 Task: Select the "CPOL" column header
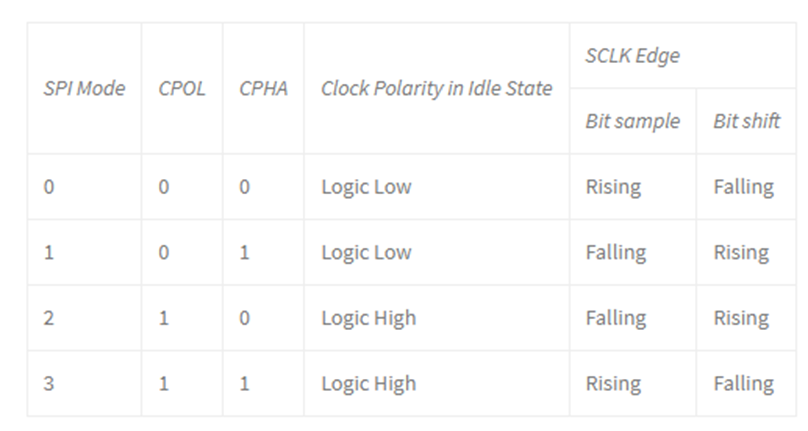181,88
